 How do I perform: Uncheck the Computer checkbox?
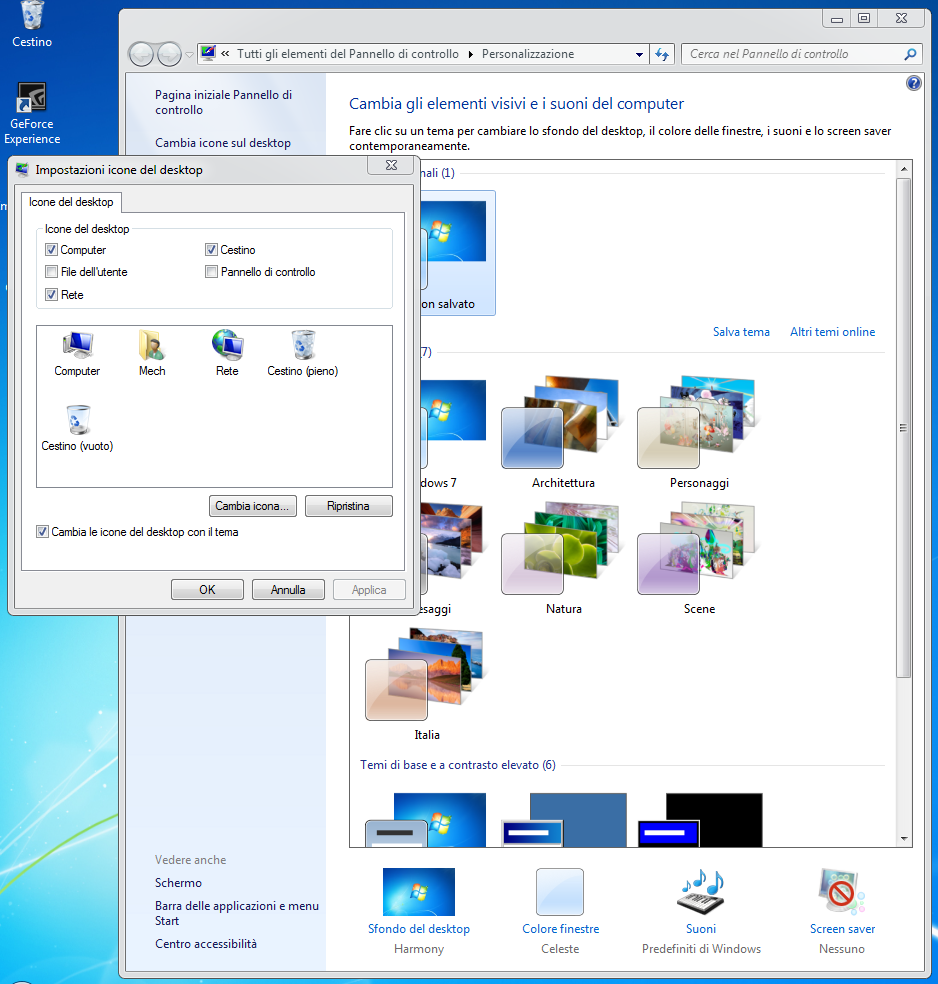52,250
